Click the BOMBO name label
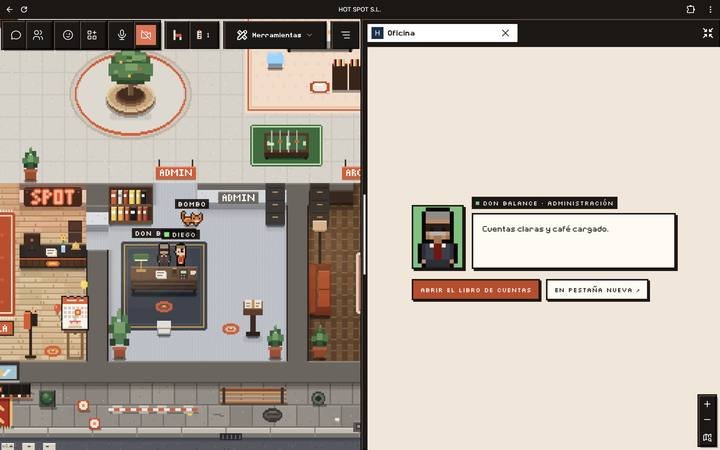 click(x=192, y=204)
